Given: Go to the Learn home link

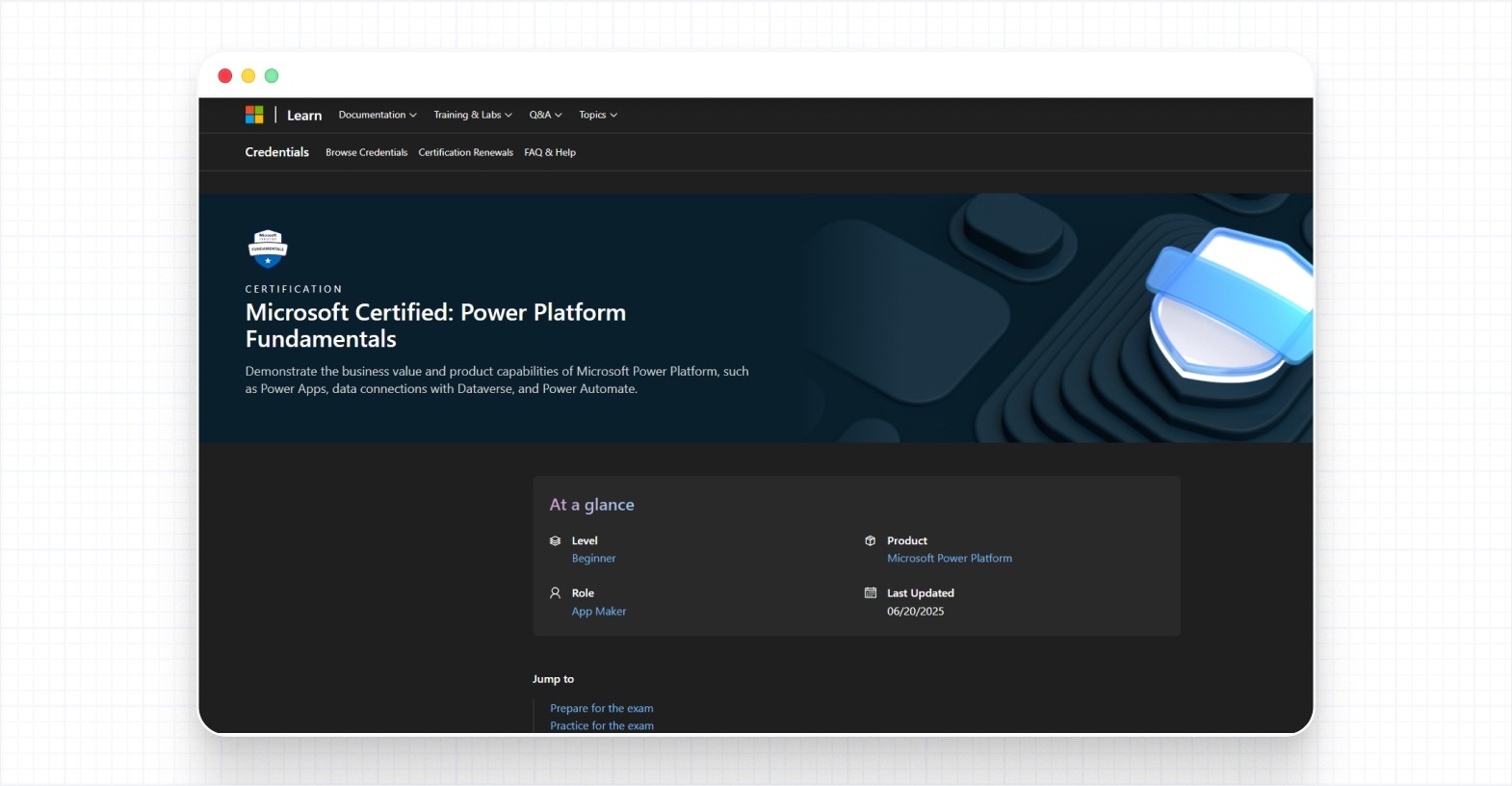Looking at the screenshot, I should (x=304, y=116).
